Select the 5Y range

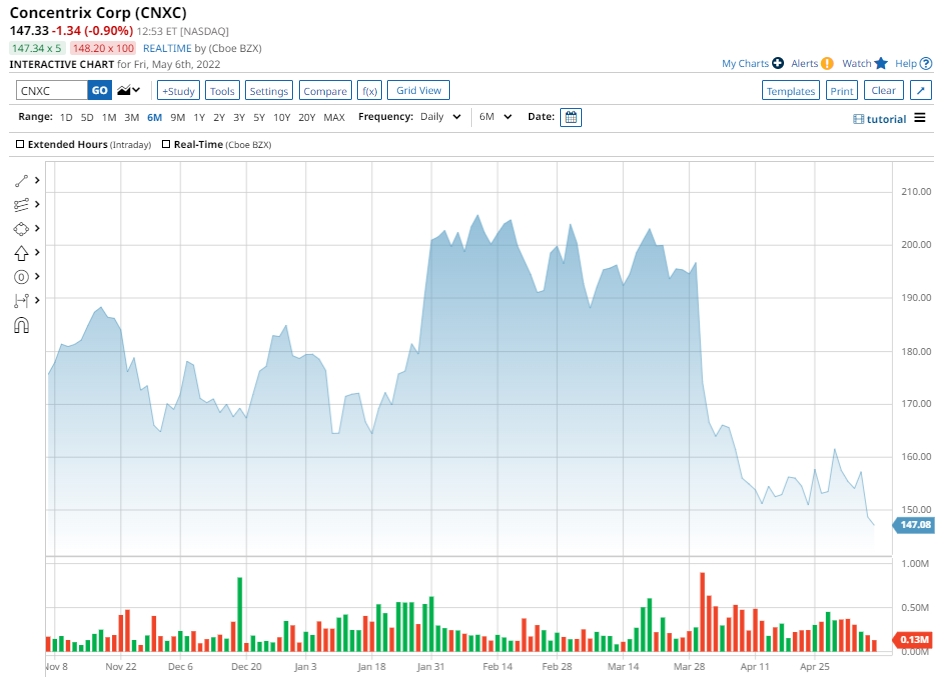point(259,117)
